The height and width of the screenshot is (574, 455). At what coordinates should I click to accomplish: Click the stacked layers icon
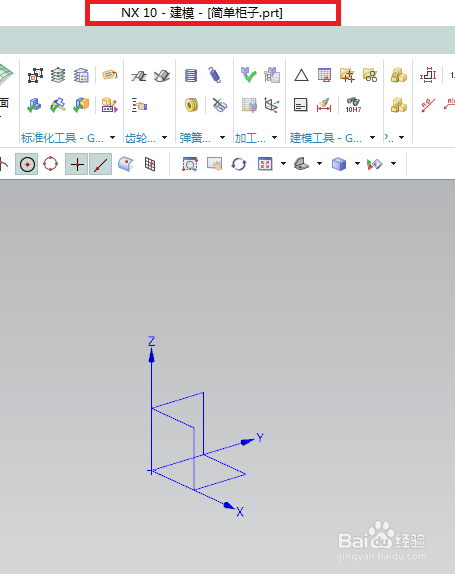click(x=58, y=75)
